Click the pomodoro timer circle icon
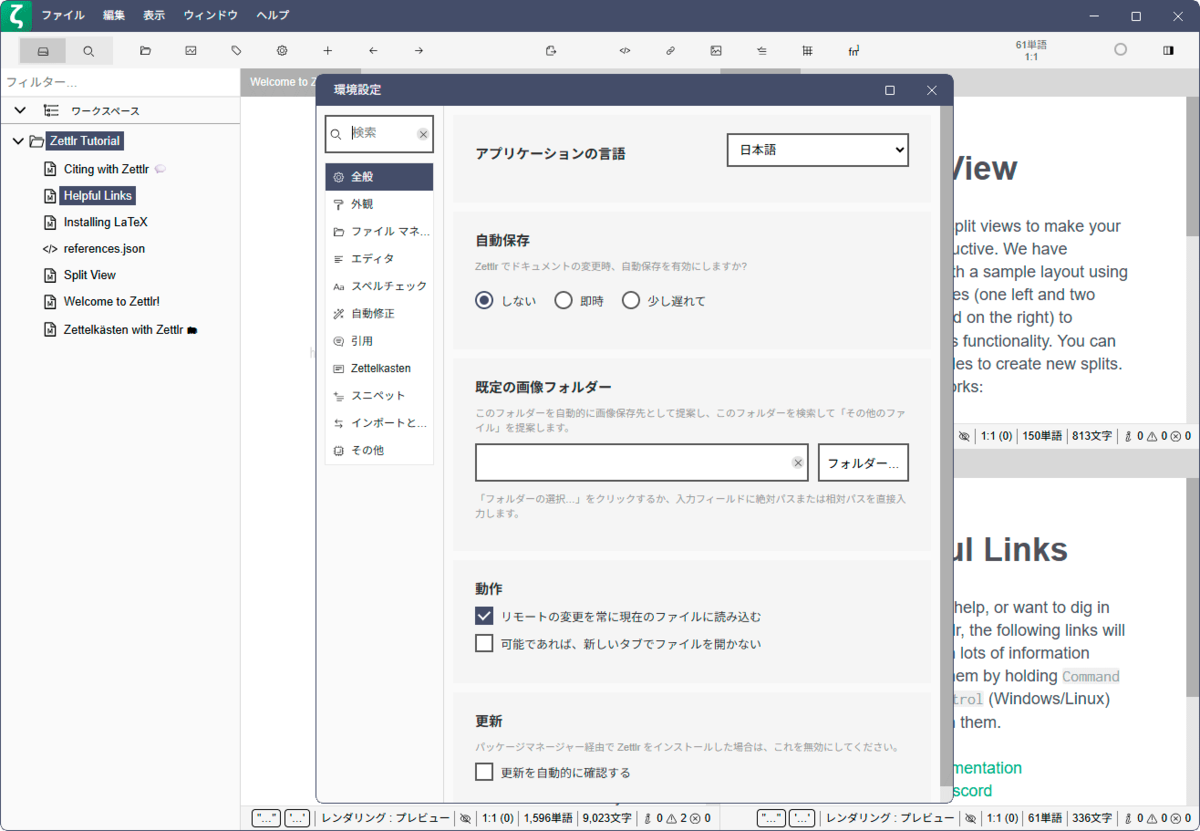Image resolution: width=1200 pixels, height=831 pixels. [1120, 50]
